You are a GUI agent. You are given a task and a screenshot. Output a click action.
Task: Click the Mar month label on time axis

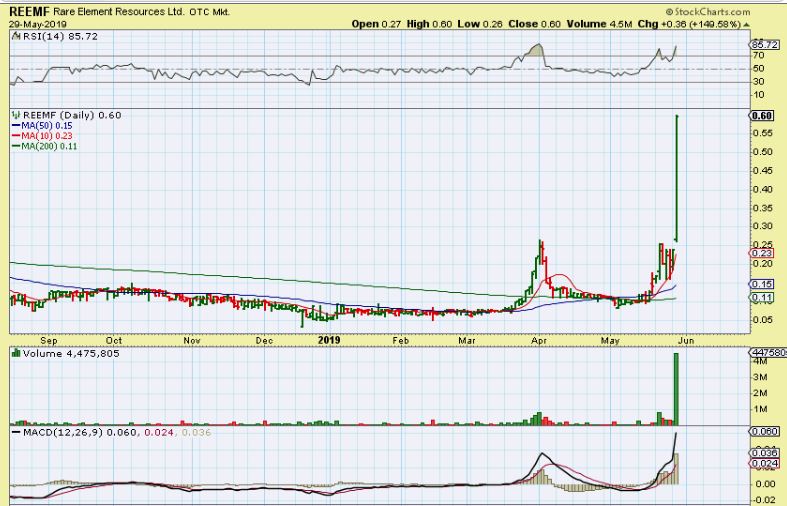pos(467,340)
